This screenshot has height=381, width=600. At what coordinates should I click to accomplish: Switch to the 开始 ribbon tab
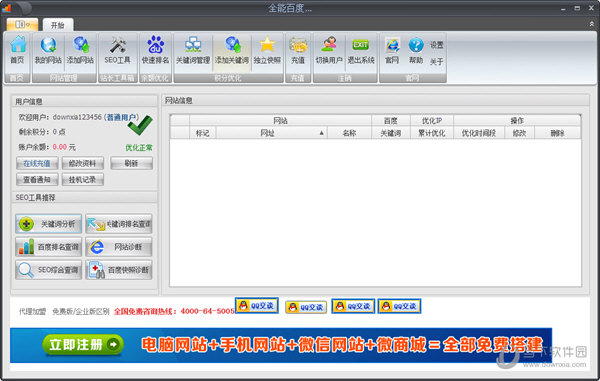58,25
